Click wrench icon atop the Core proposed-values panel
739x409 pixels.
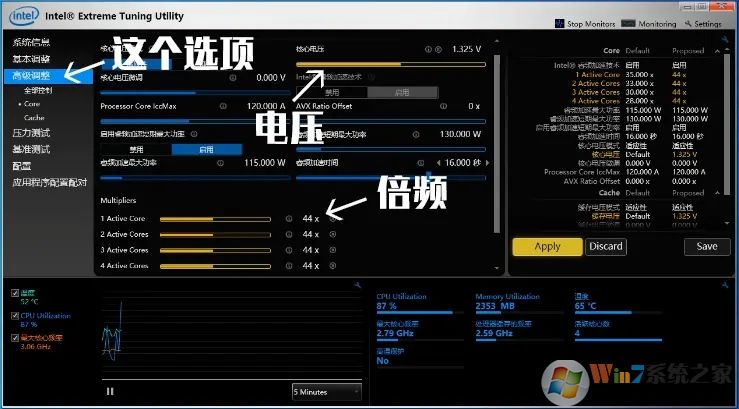pos(724,39)
